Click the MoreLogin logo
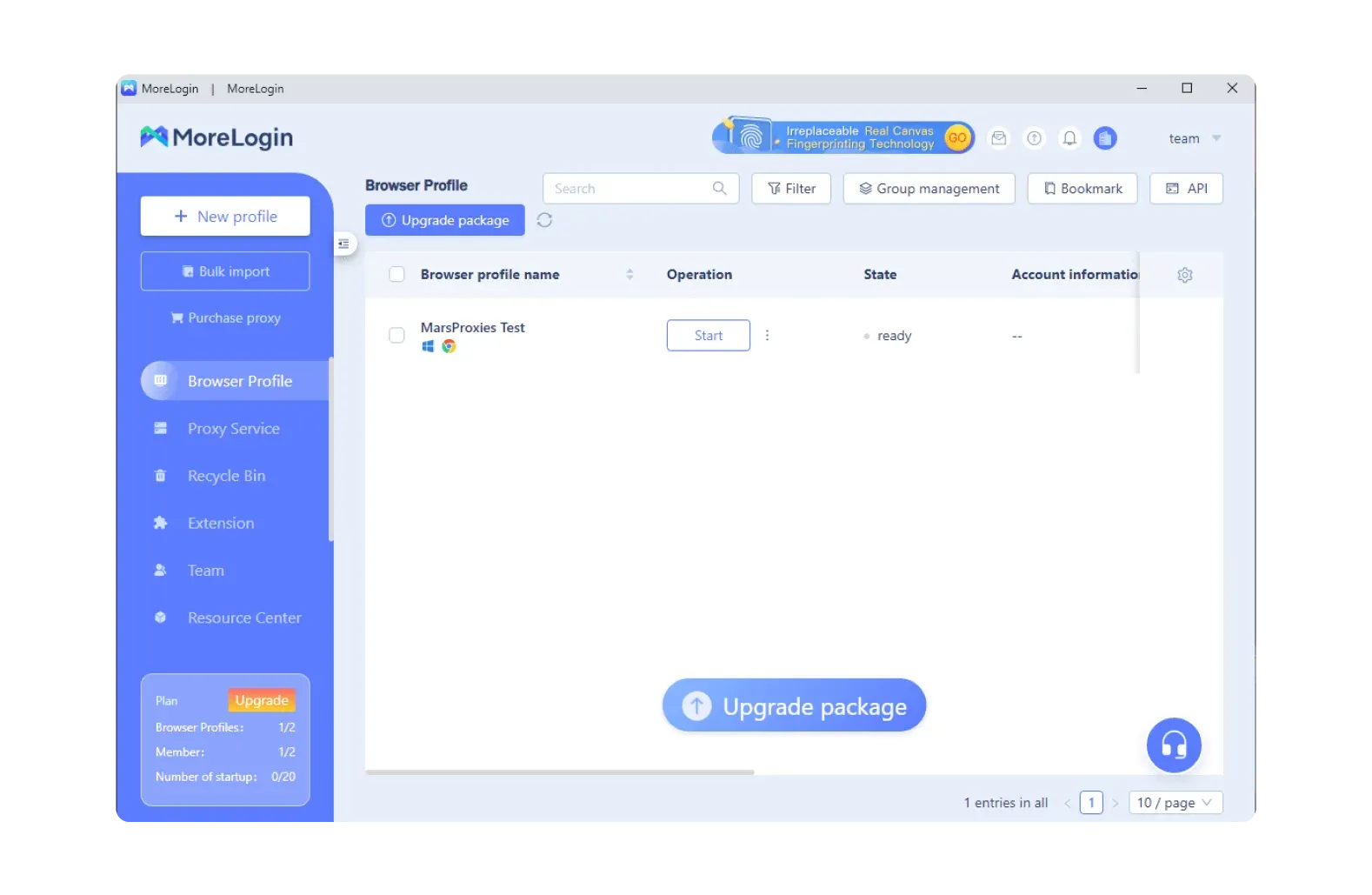 (x=216, y=137)
